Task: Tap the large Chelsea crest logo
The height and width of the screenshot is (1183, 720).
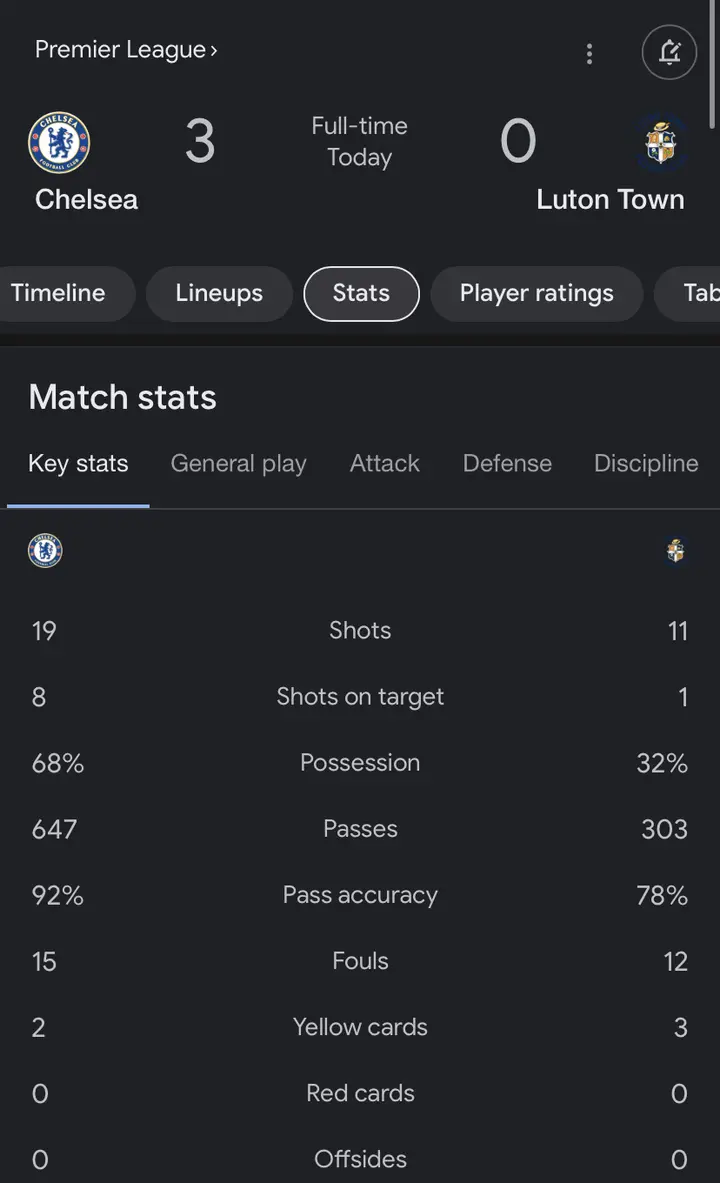Action: (59, 143)
